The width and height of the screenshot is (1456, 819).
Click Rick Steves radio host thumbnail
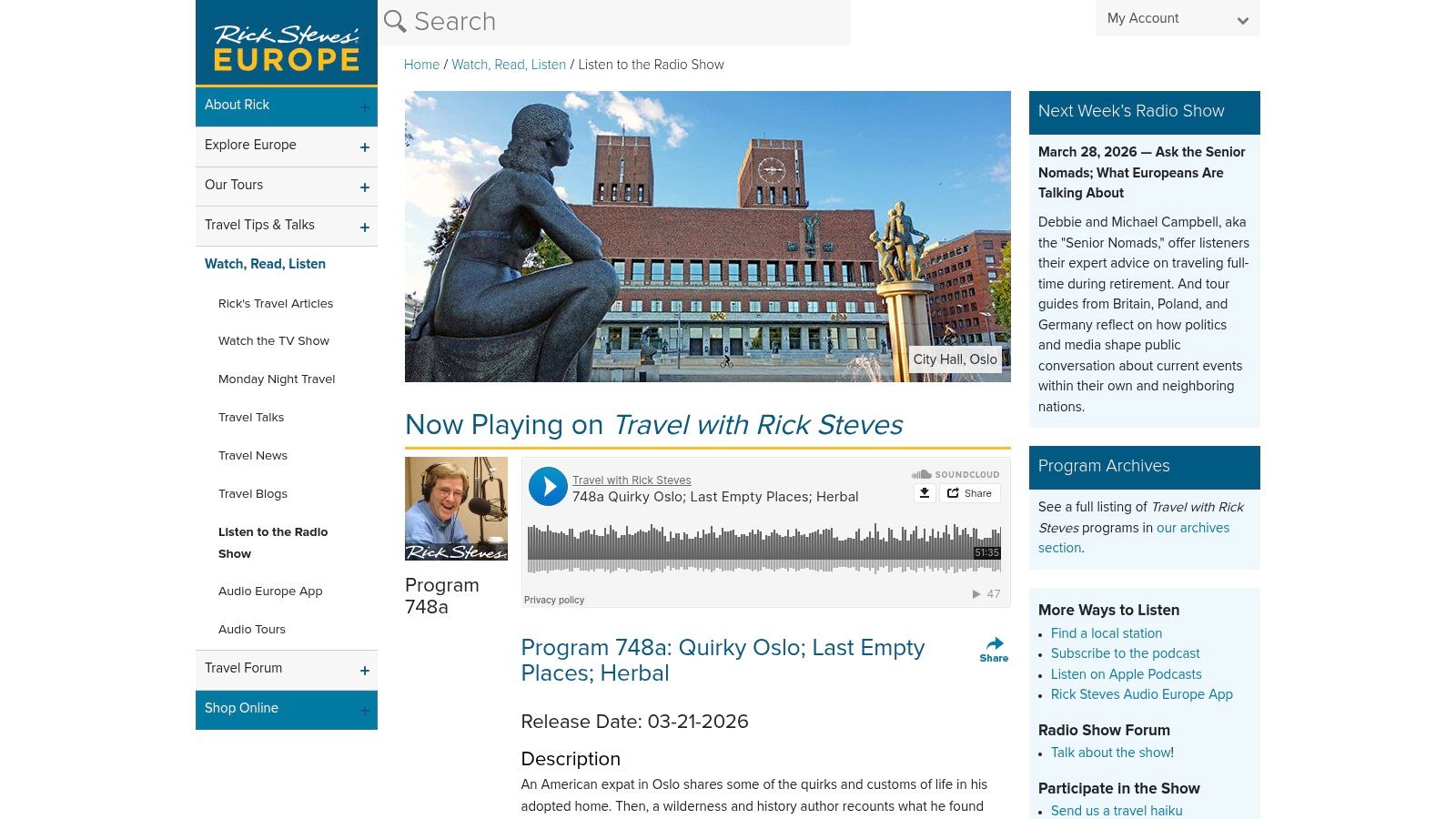click(456, 509)
